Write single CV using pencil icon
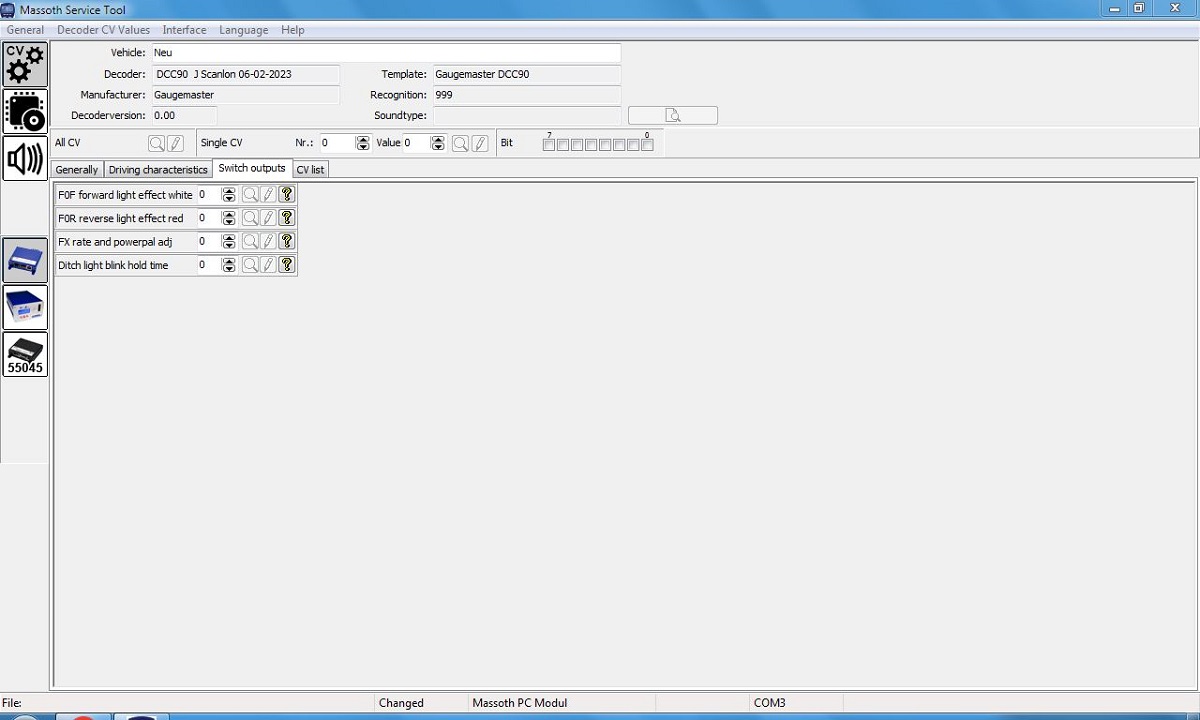The image size is (1200, 720). pos(479,143)
